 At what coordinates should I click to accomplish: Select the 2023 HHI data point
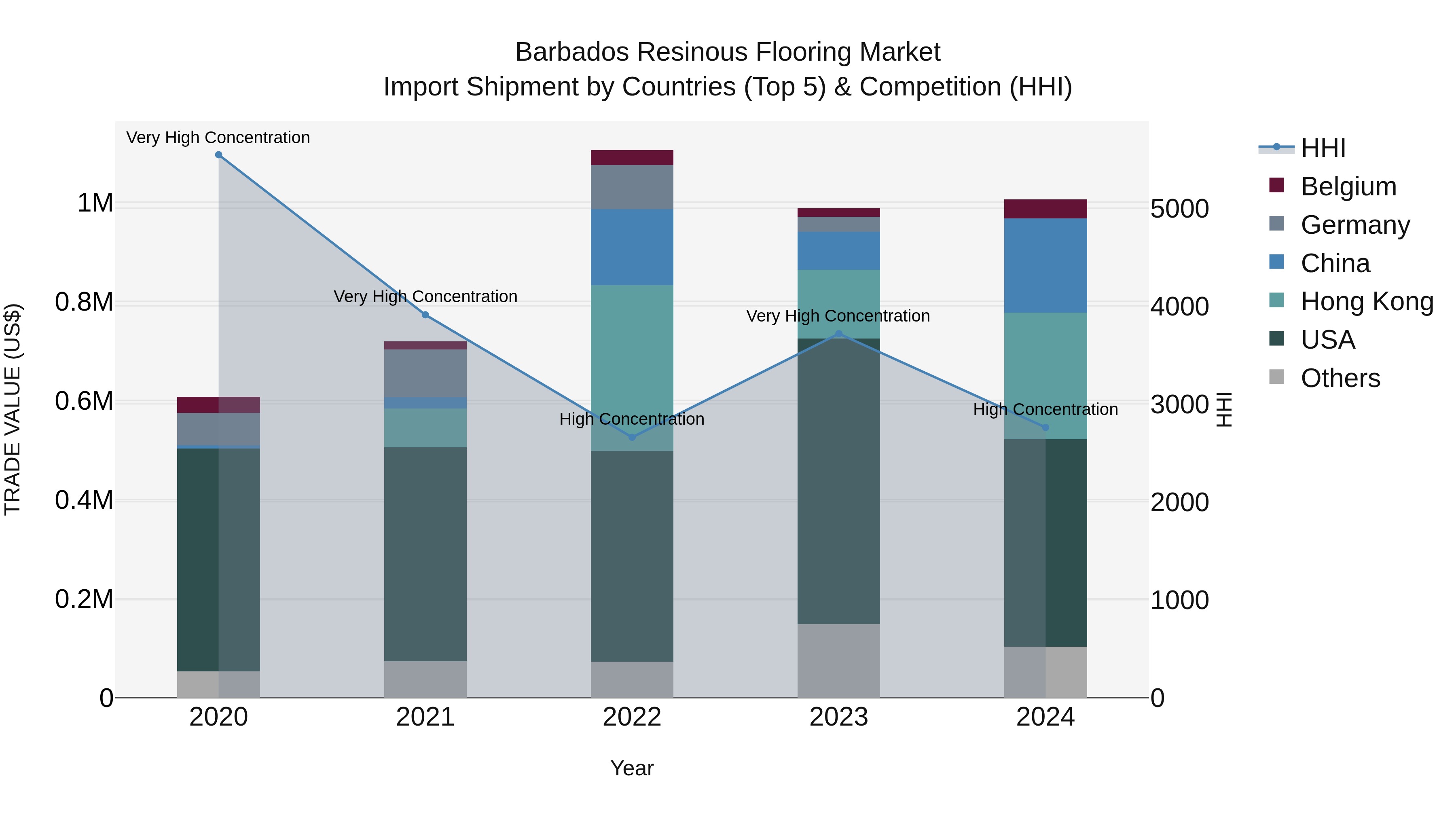point(839,334)
